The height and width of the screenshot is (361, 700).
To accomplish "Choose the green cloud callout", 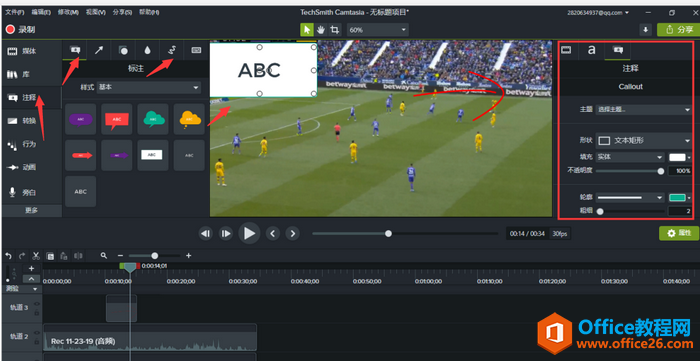I will click(153, 119).
